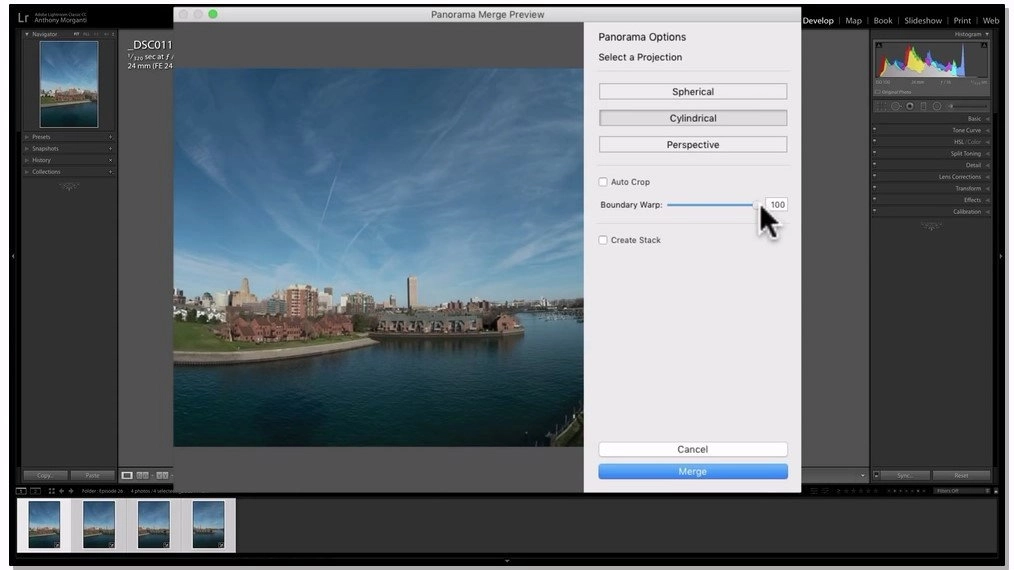Screen dimensions: 1014x570
Task: Open the Map module tab
Action: click(854, 21)
